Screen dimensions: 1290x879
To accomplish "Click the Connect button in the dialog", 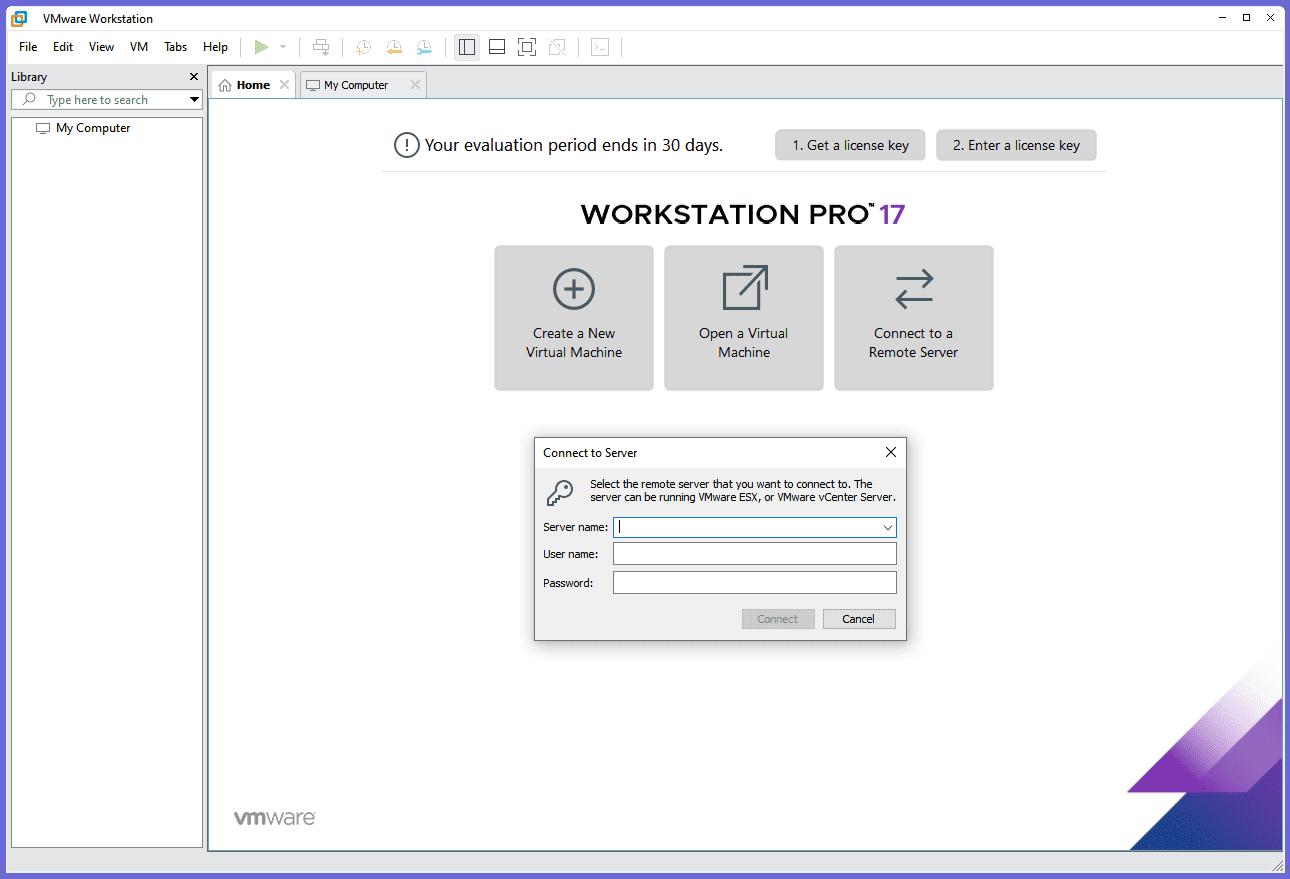I will [778, 619].
